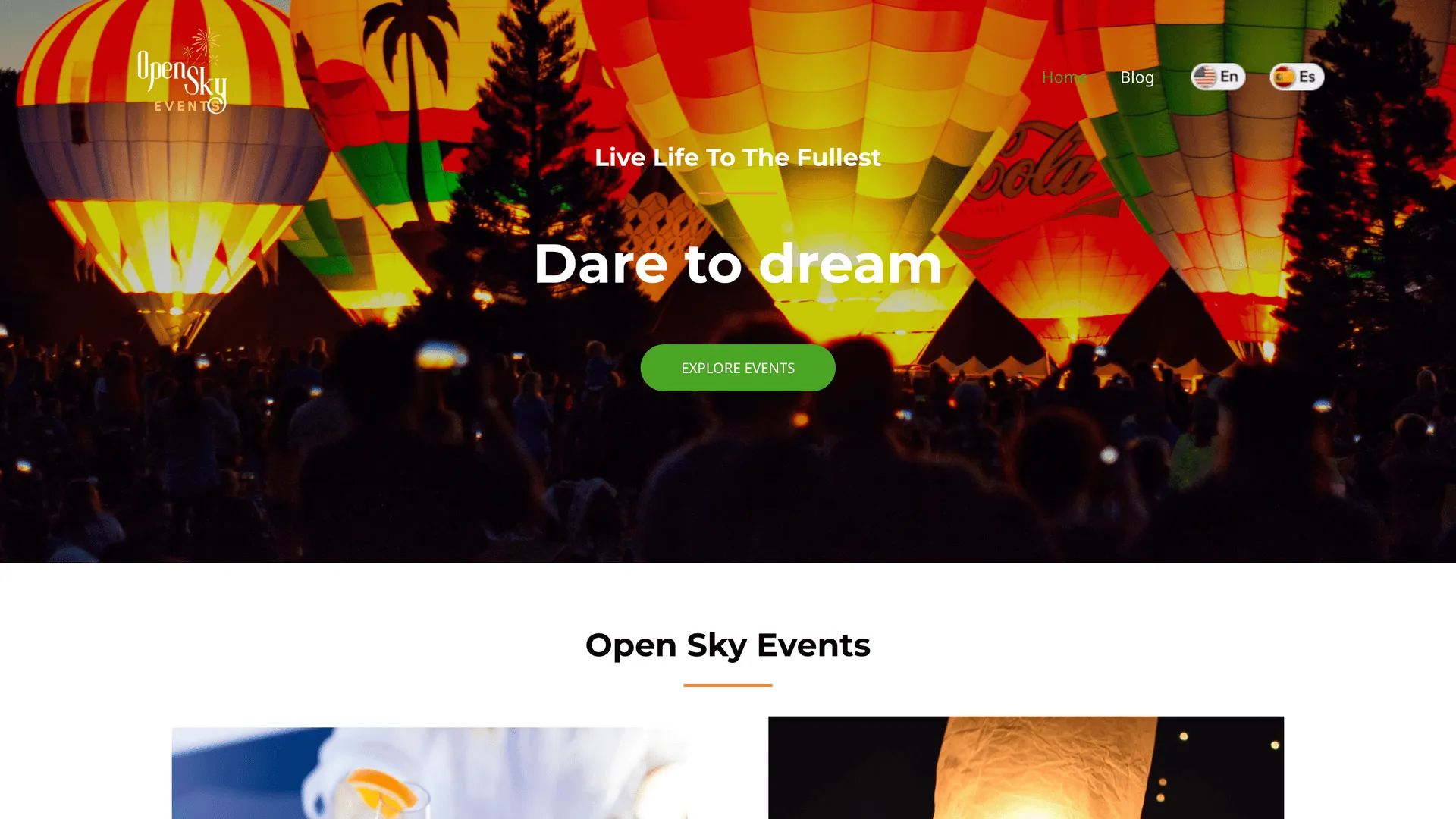Switch site language to English (En)
This screenshot has width=1456, height=819.
(x=1218, y=77)
